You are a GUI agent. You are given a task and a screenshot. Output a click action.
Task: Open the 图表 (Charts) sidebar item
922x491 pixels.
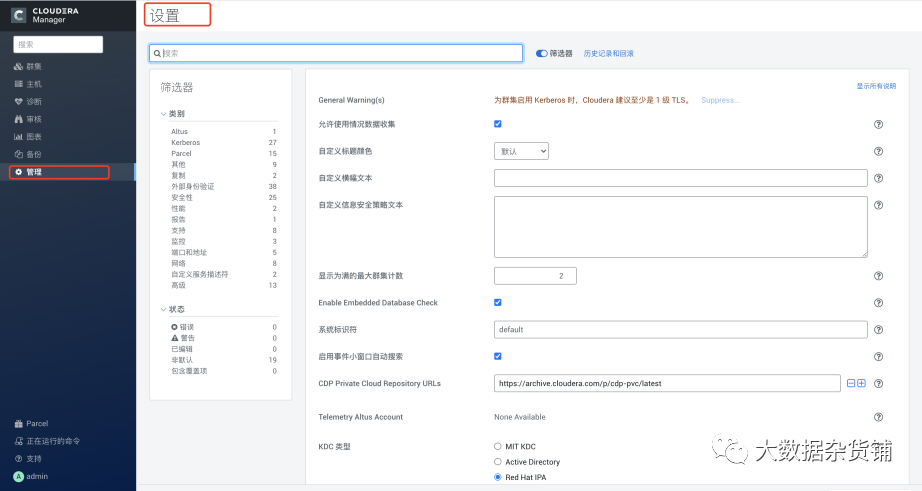pos(35,136)
